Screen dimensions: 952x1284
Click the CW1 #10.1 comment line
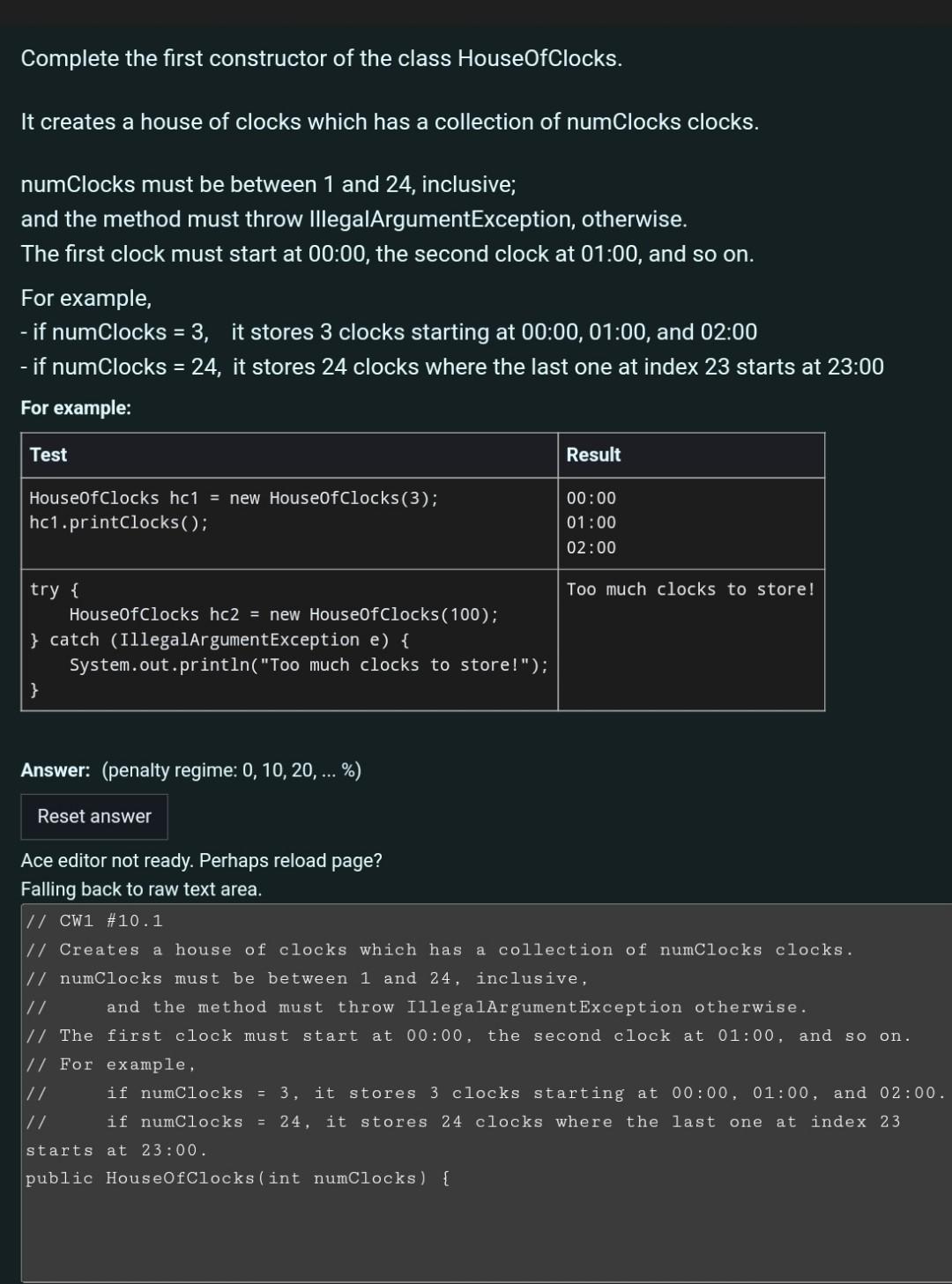click(94, 921)
